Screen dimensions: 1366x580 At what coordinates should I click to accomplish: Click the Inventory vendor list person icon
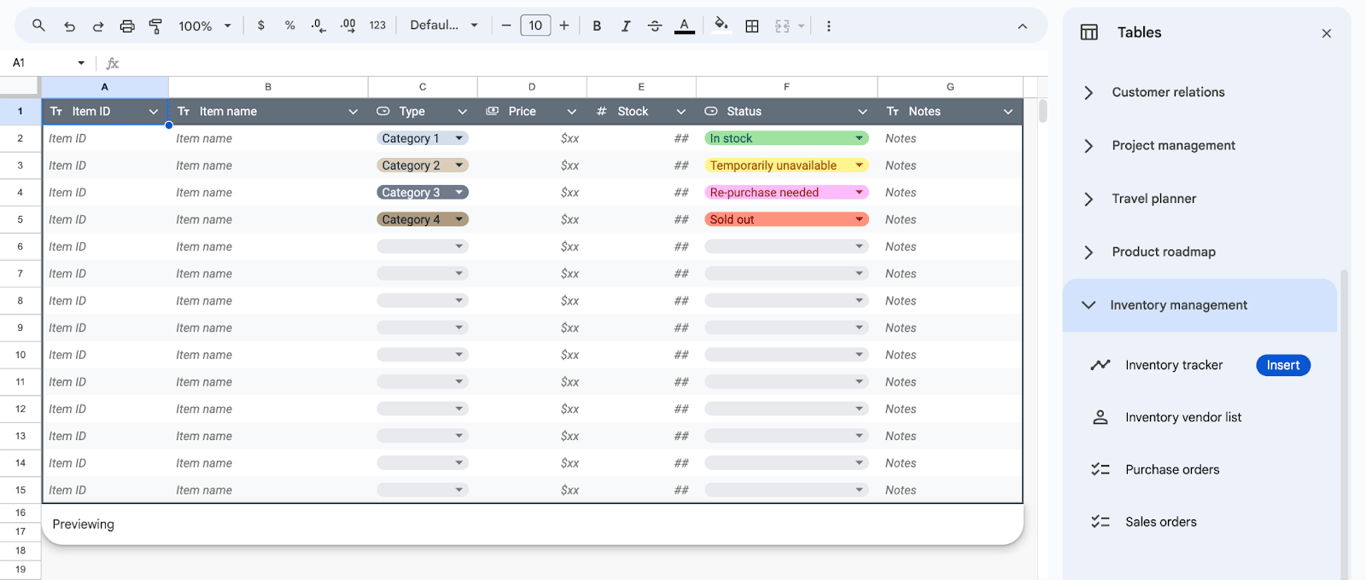pos(1100,417)
